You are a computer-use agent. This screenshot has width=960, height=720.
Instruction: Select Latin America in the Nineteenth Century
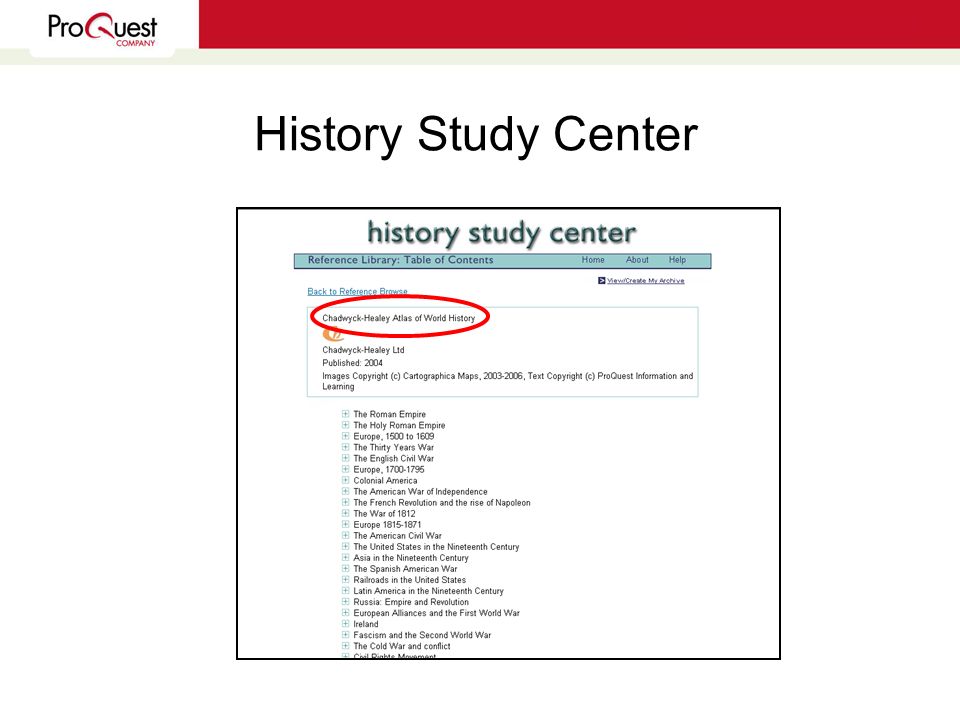point(429,591)
